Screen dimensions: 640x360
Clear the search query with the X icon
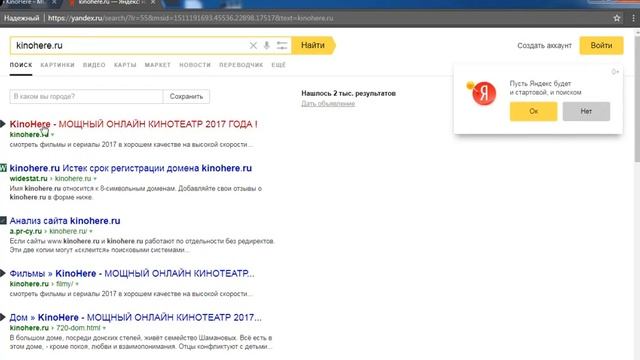(x=253, y=45)
